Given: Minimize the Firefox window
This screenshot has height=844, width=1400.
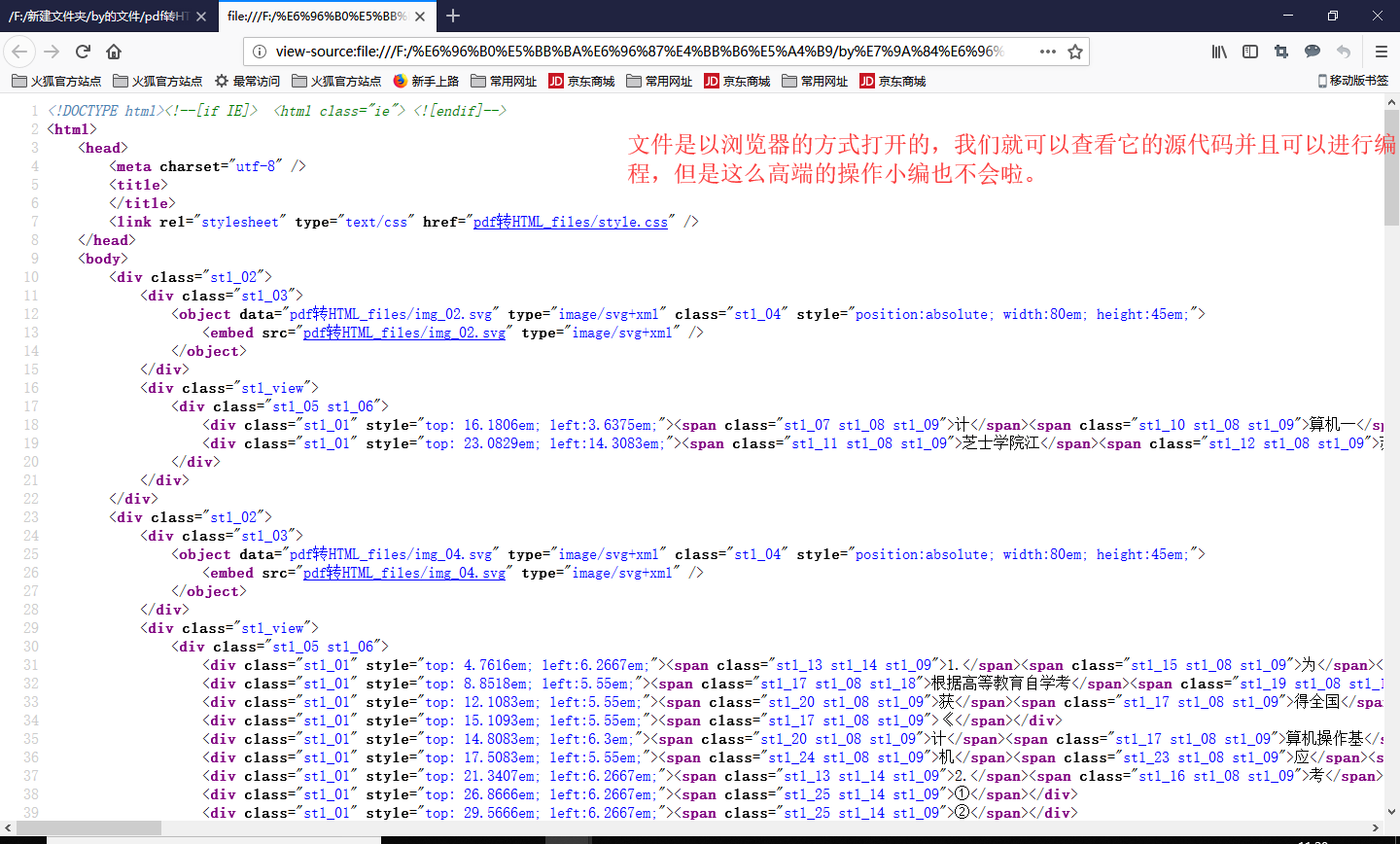Looking at the screenshot, I should tap(1288, 16).
